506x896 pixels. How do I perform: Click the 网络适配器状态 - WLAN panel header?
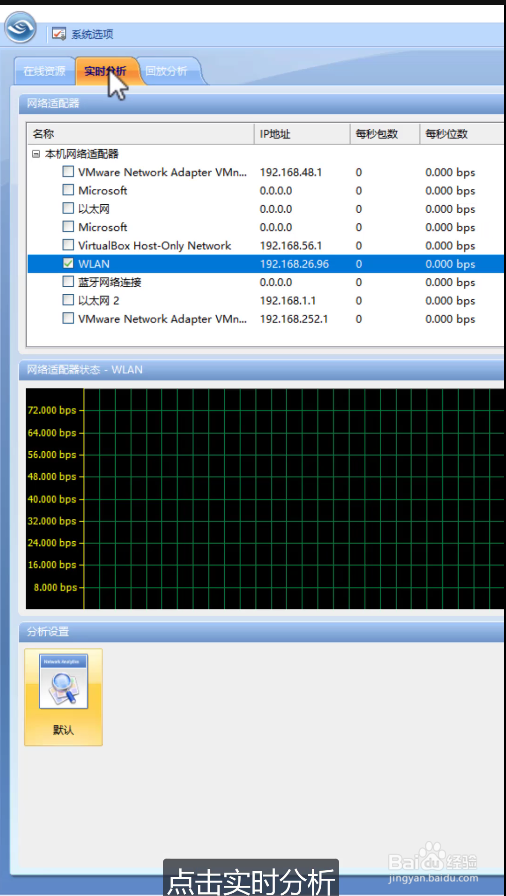tap(262, 370)
